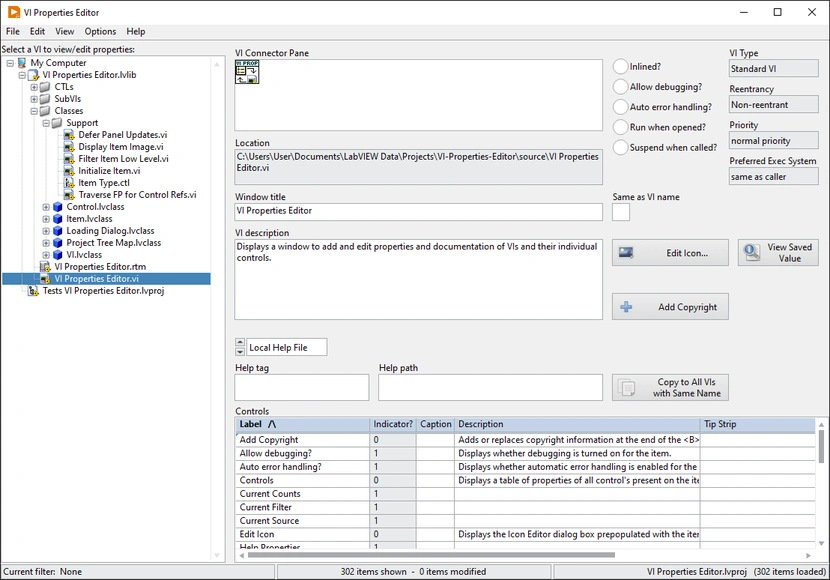Click the Traverse FP for Control Refs.vi icon

coord(69,195)
